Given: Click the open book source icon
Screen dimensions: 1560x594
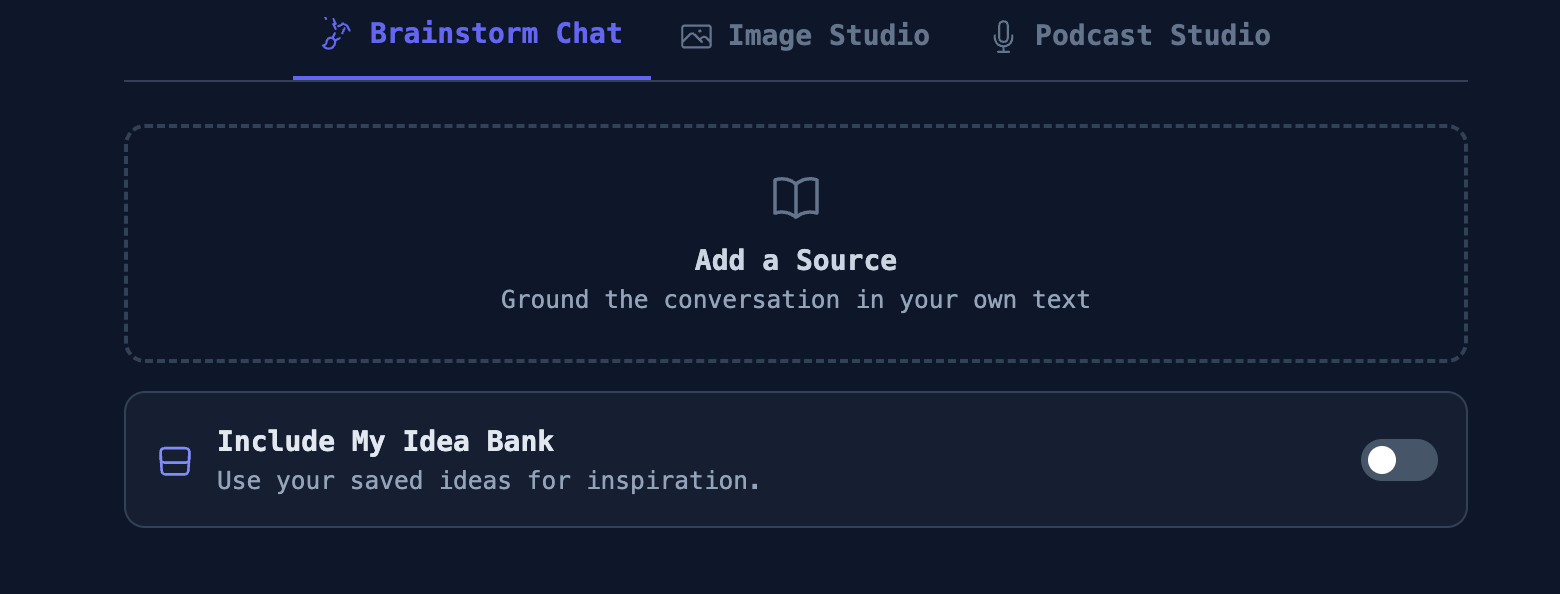Looking at the screenshot, I should pyautogui.click(x=796, y=197).
